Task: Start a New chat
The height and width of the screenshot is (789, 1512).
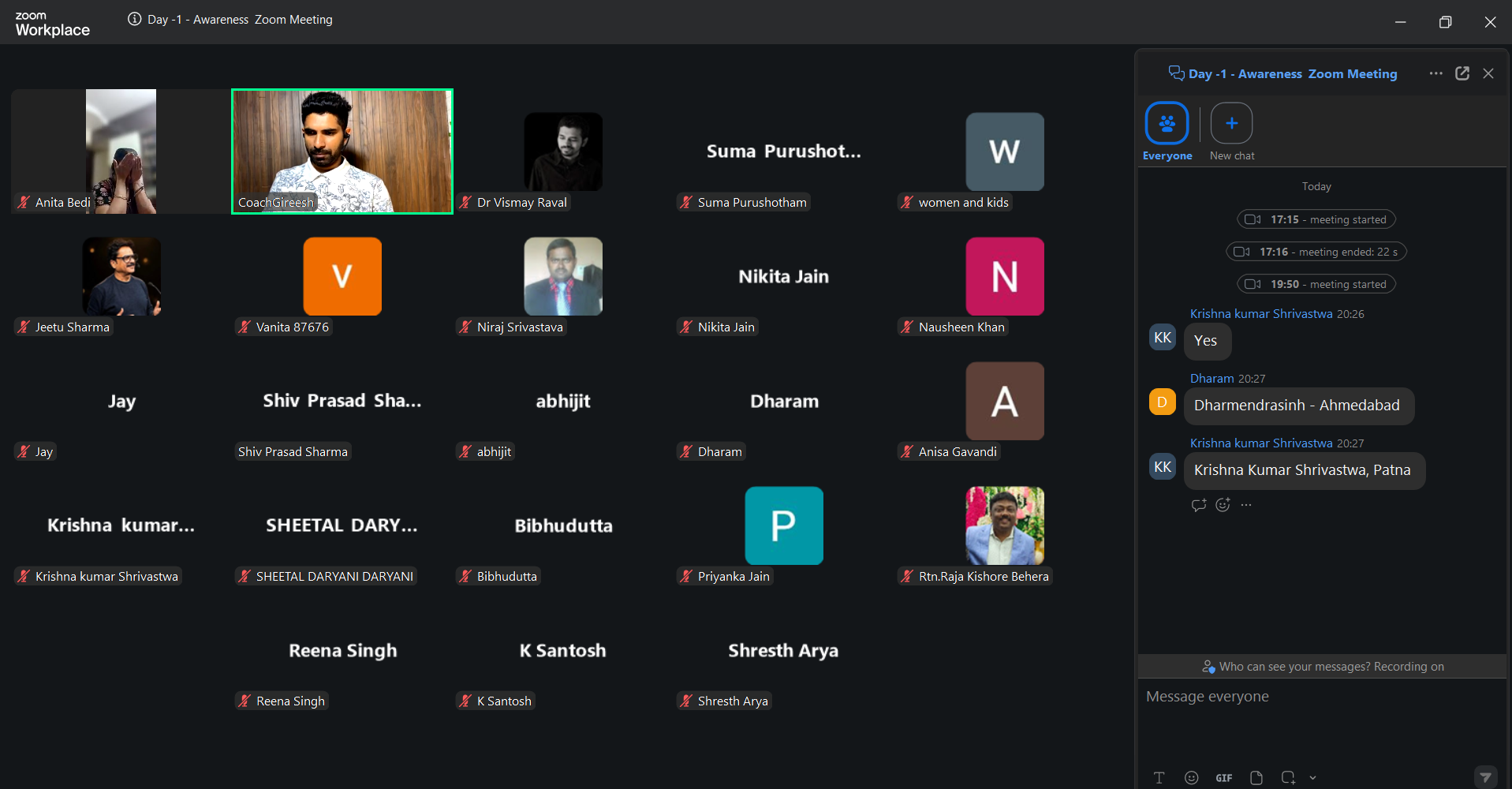Action: click(1232, 132)
